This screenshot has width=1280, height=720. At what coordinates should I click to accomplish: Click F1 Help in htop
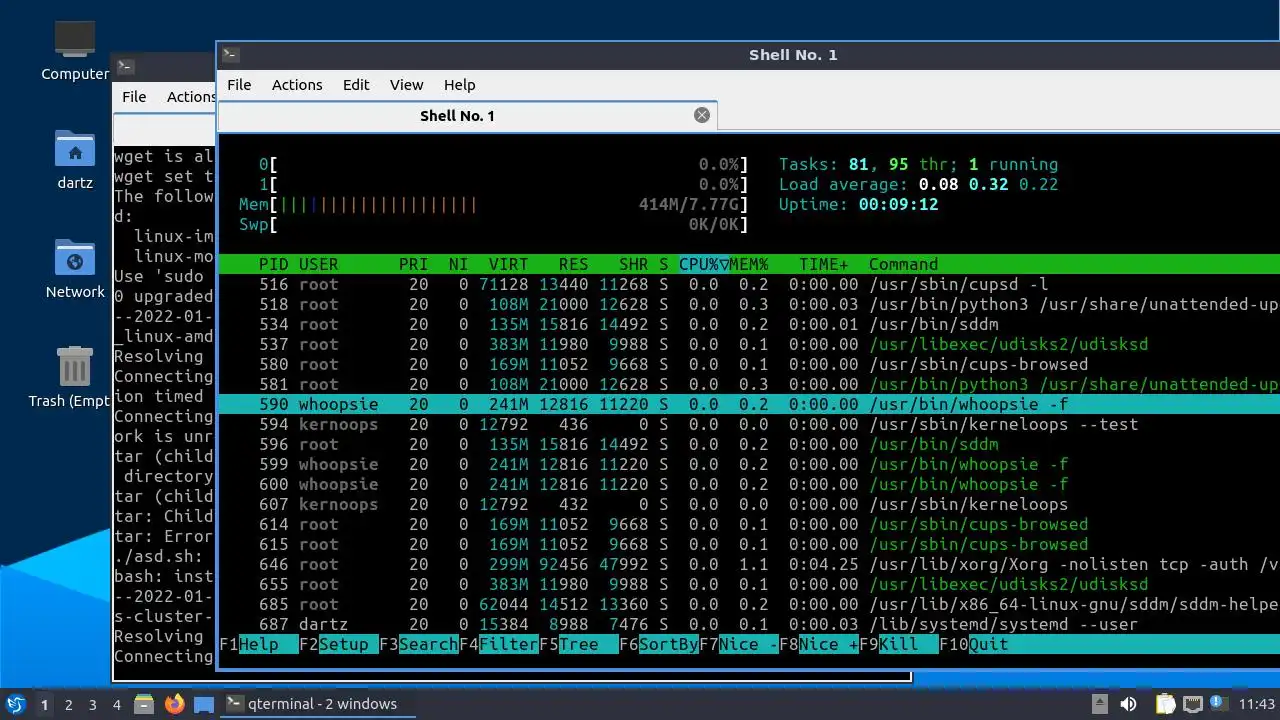click(x=259, y=644)
